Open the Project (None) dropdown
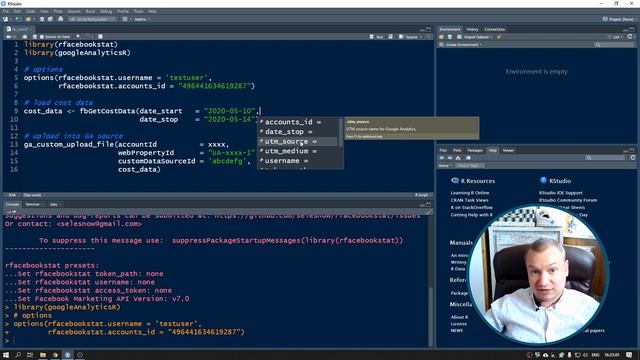Image resolution: width=640 pixels, height=360 pixels. (x=619, y=19)
